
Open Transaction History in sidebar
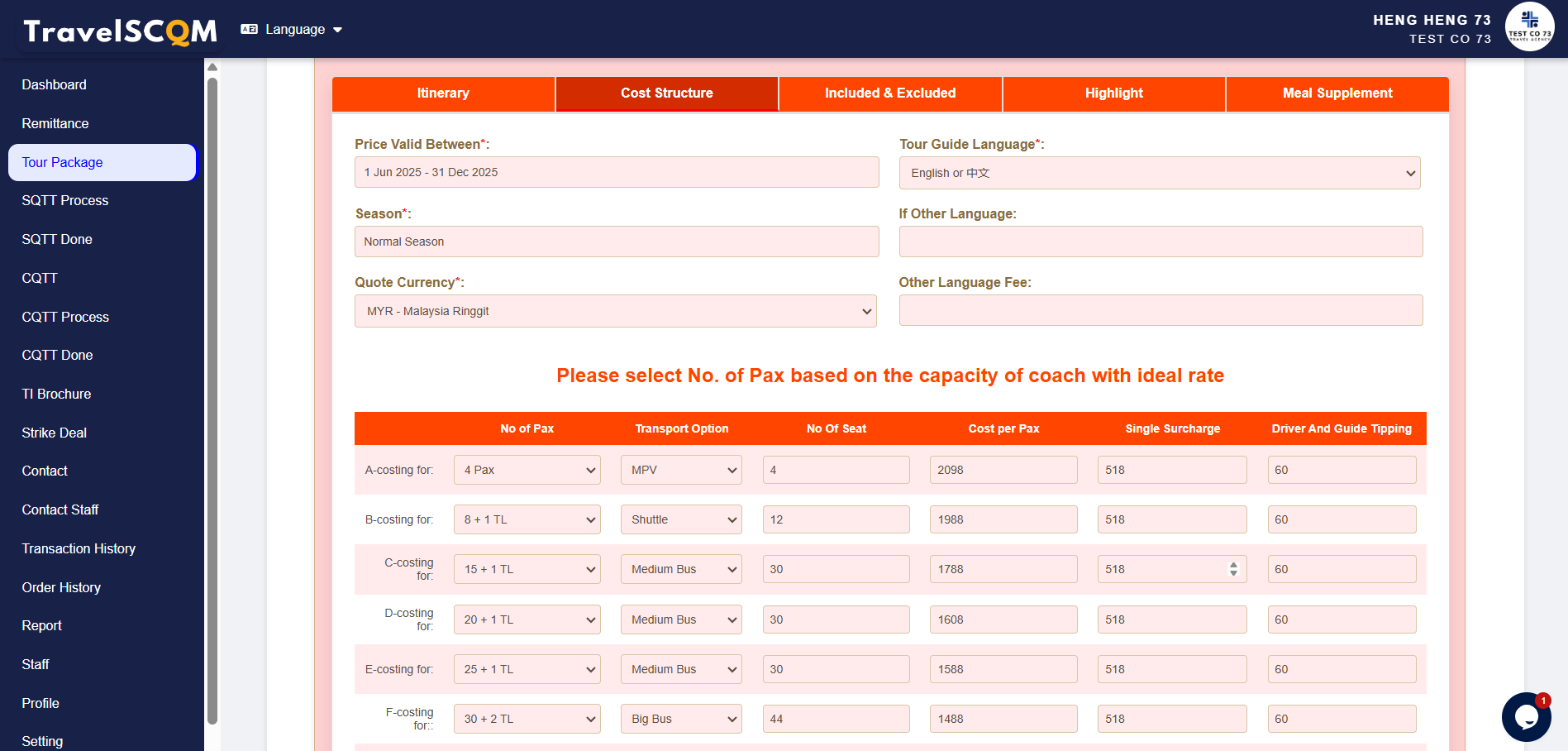79,548
